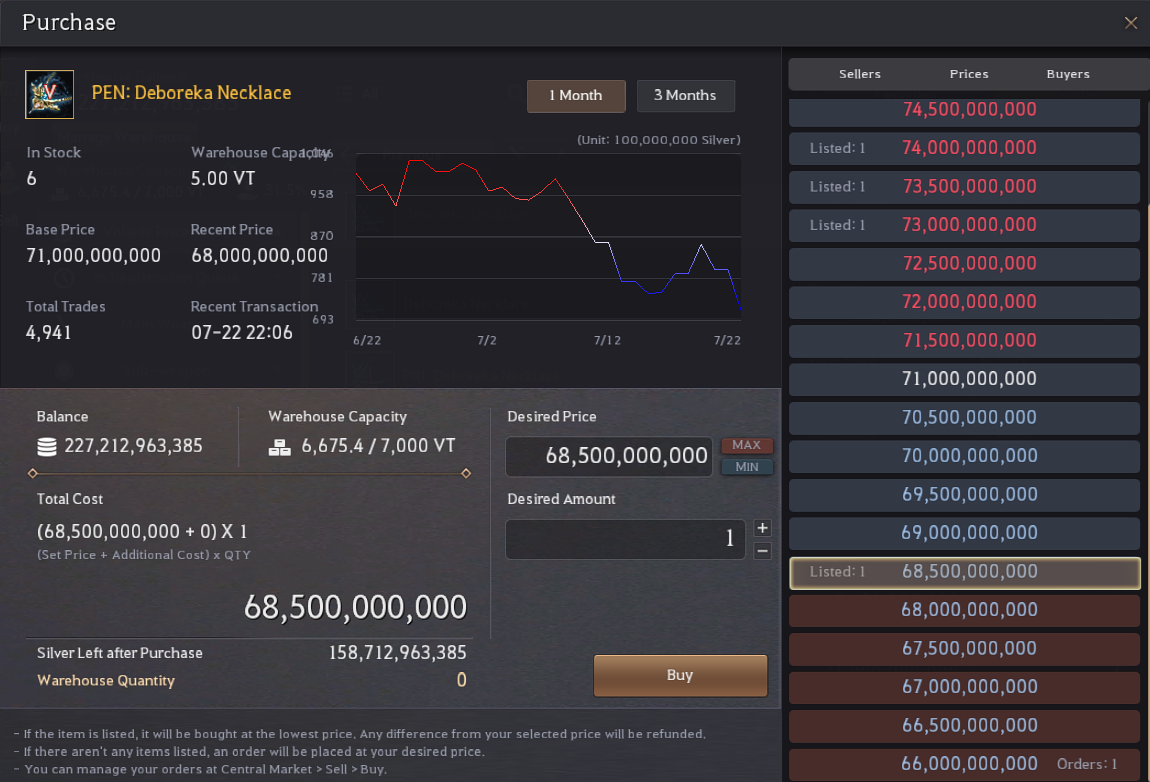The image size is (1150, 782).
Task: Click the Buy button
Action: [x=680, y=676]
